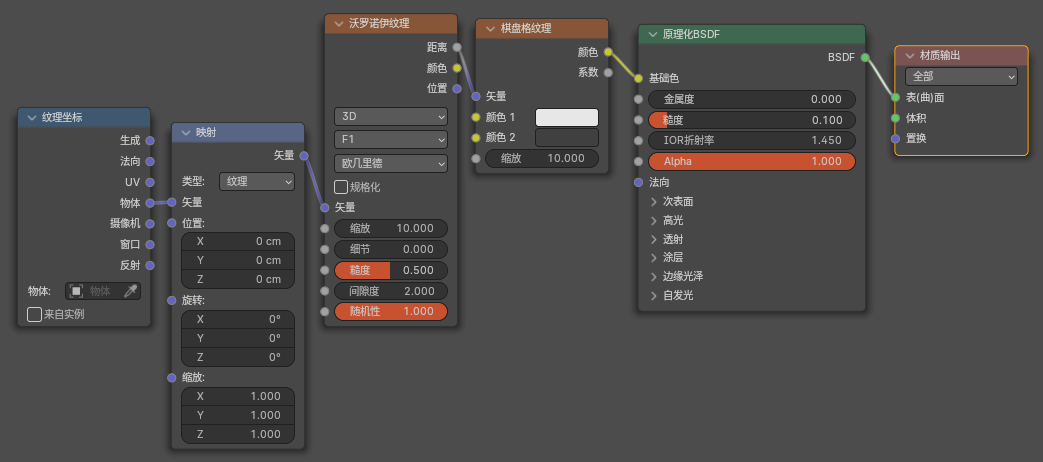Click the white 颜色 1 swatch

(567, 117)
